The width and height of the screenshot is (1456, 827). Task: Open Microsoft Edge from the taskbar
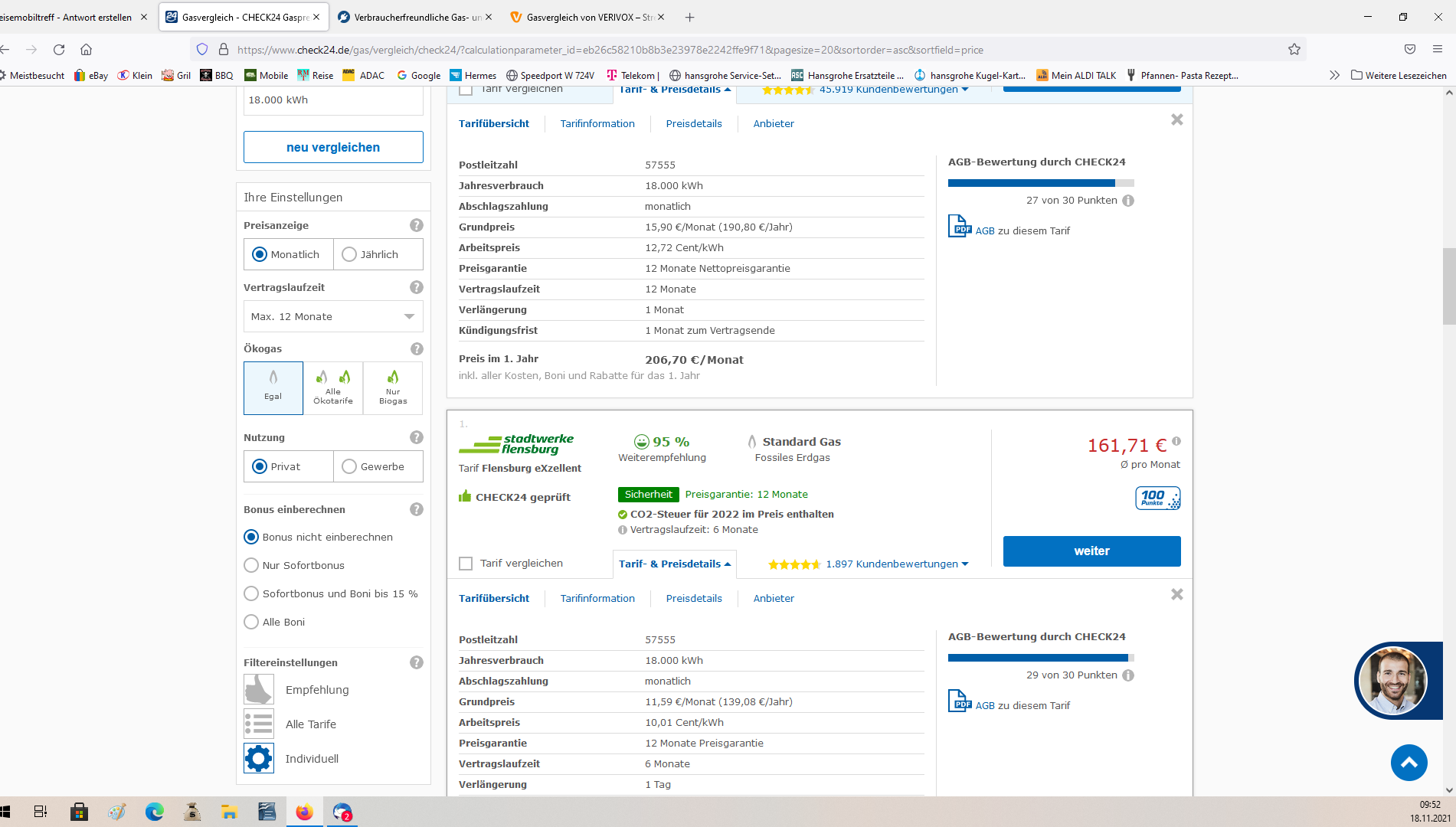(155, 812)
